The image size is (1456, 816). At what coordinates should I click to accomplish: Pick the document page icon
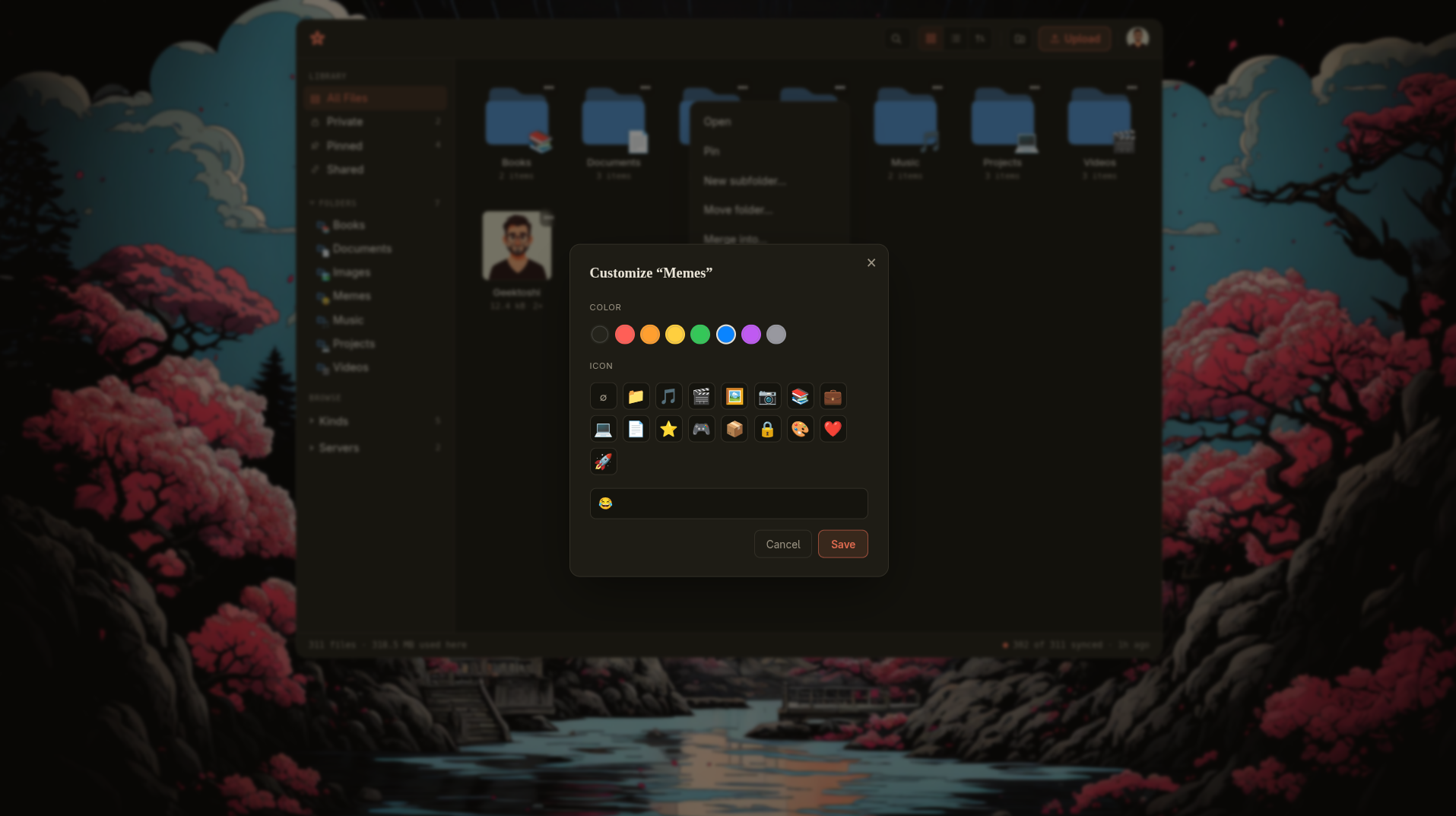(636, 429)
